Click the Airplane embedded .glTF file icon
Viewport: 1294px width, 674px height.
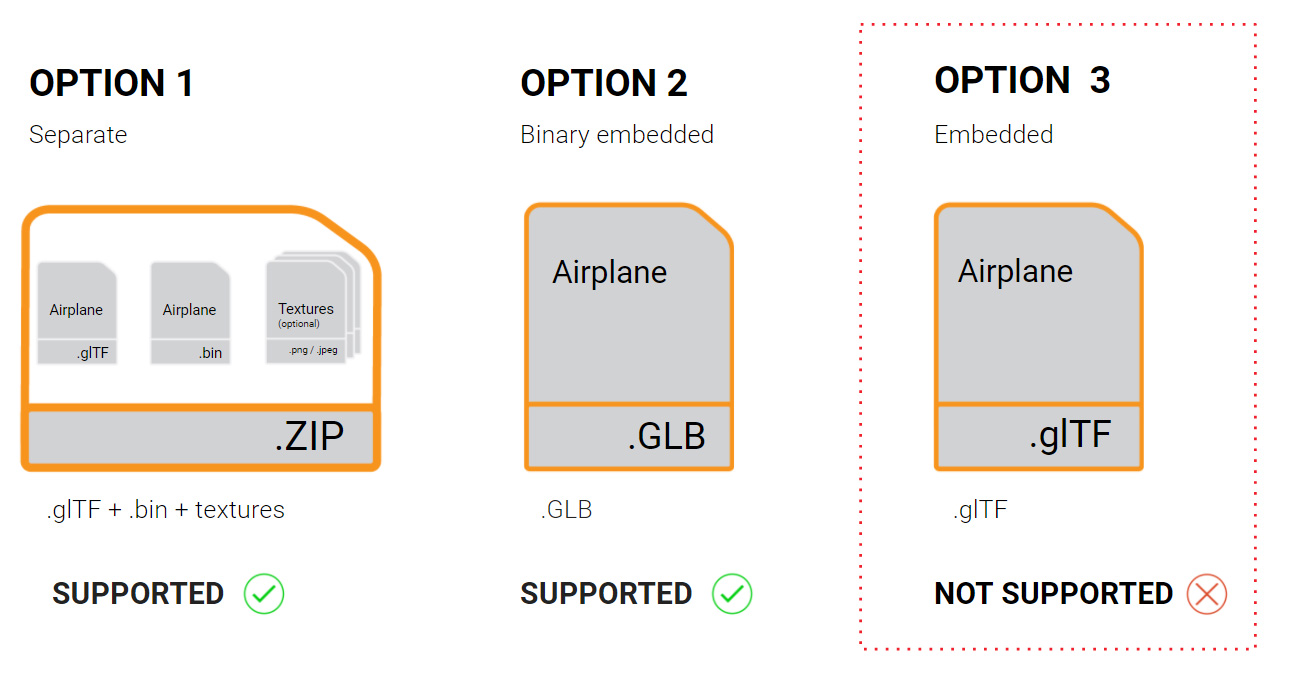[x=1039, y=336]
